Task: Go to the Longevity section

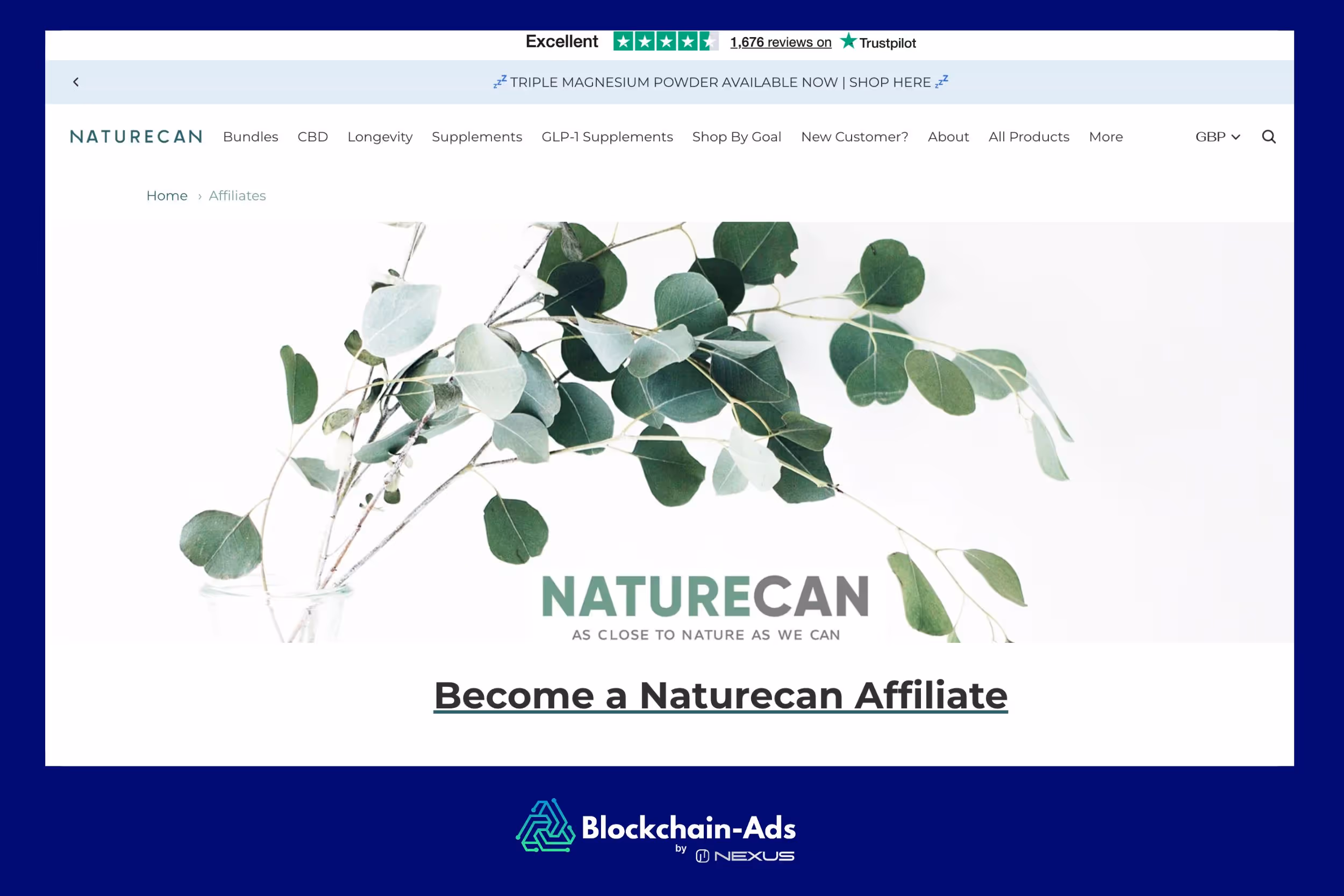Action: click(380, 137)
